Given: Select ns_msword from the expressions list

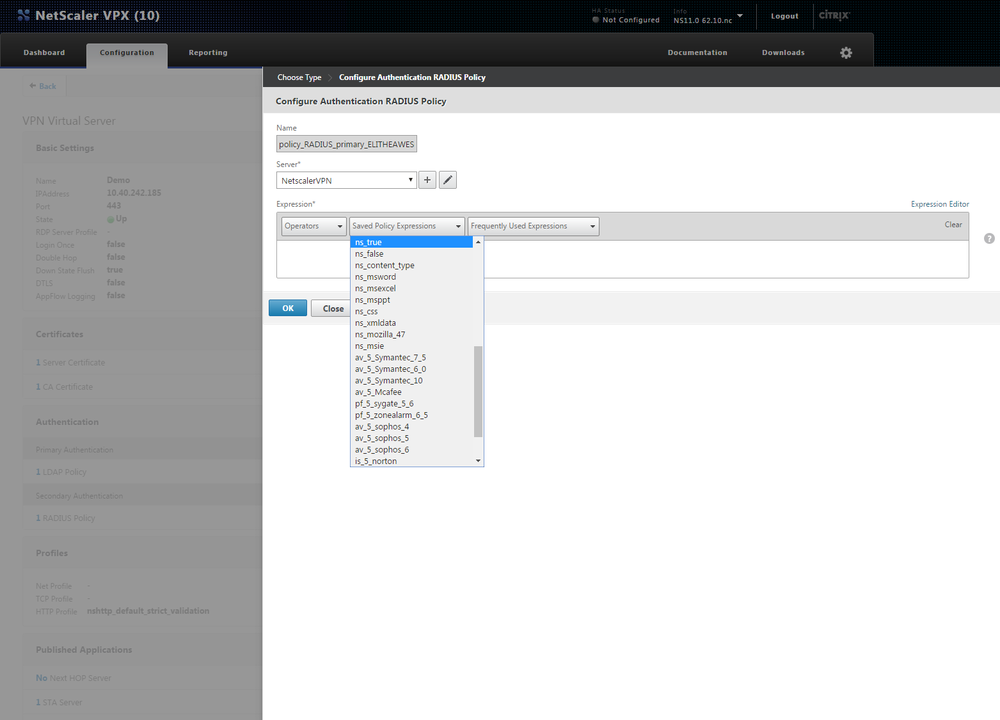Looking at the screenshot, I should coord(374,276).
